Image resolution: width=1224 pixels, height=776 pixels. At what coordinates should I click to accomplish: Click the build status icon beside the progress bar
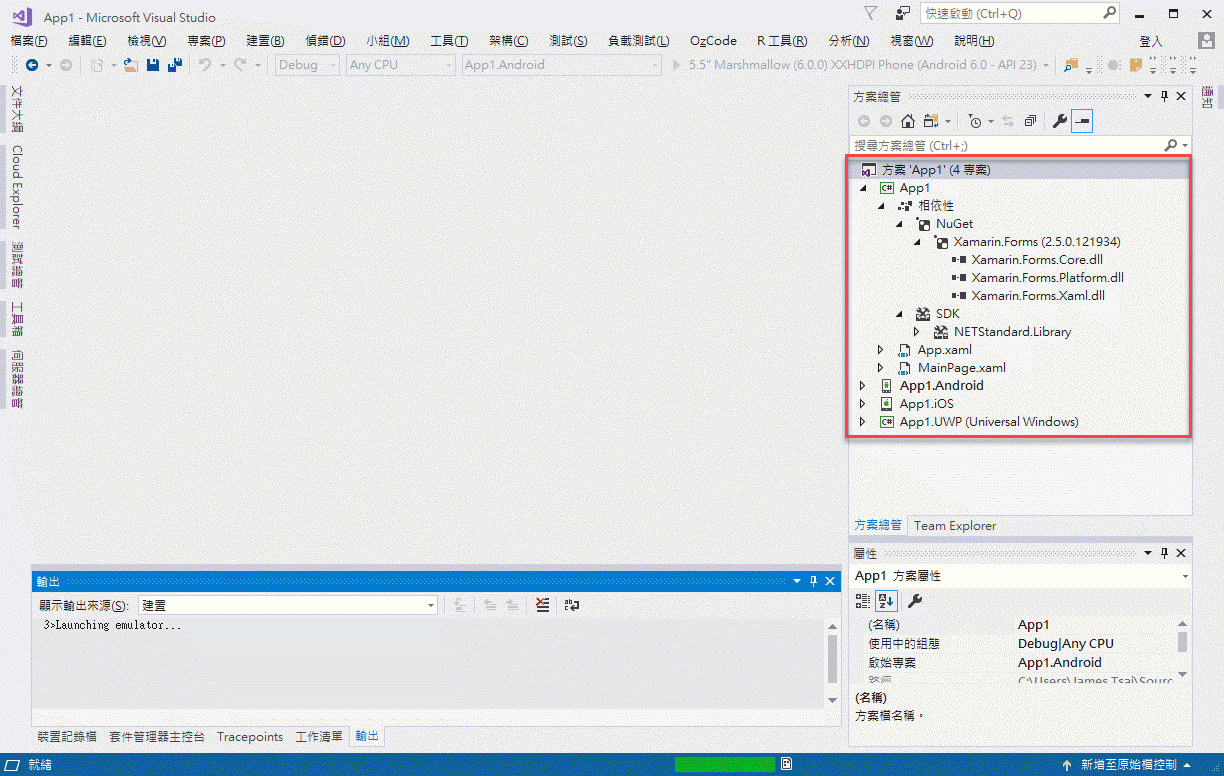(x=787, y=764)
